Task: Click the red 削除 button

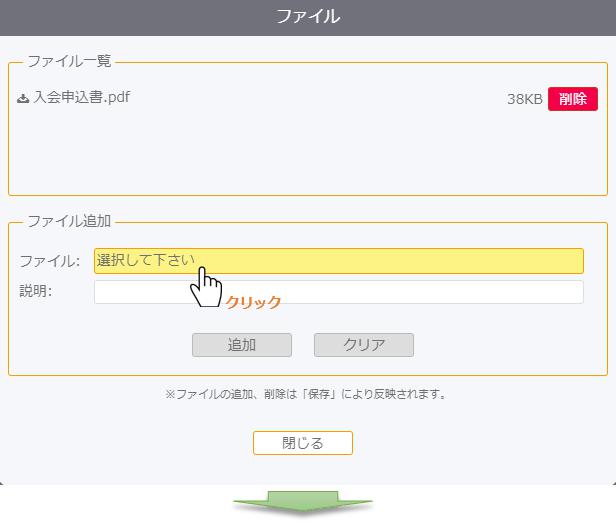Action: point(573,99)
